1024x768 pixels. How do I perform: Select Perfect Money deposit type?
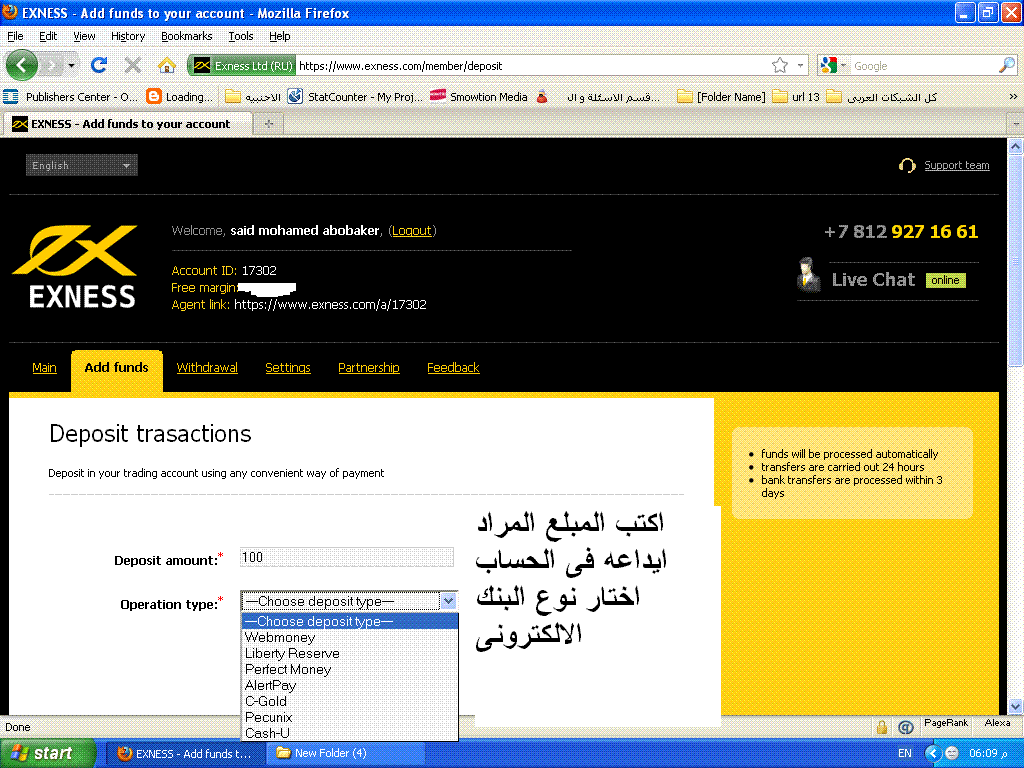click(x=350, y=669)
